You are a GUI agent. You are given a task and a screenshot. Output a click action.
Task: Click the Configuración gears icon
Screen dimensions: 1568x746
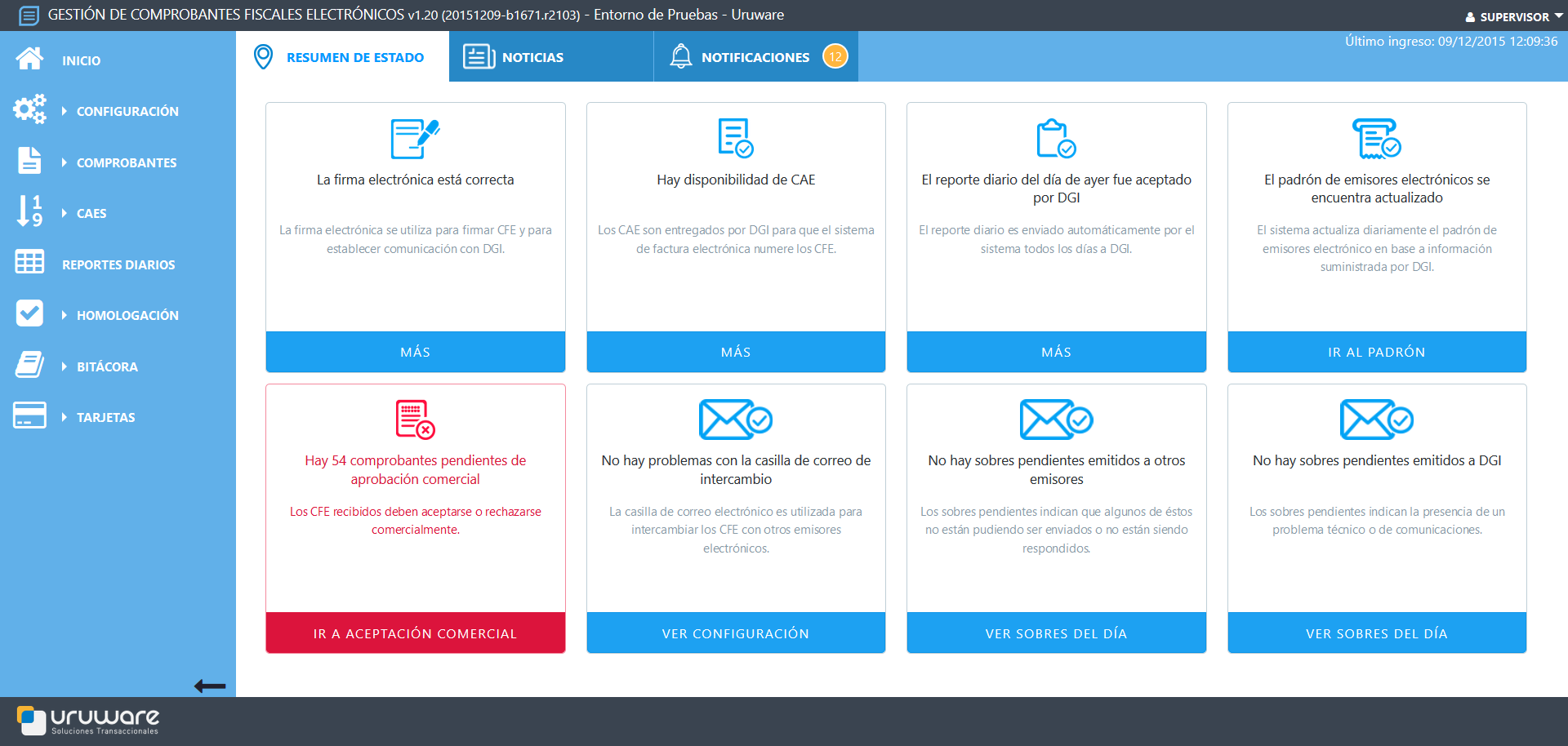pos(29,109)
